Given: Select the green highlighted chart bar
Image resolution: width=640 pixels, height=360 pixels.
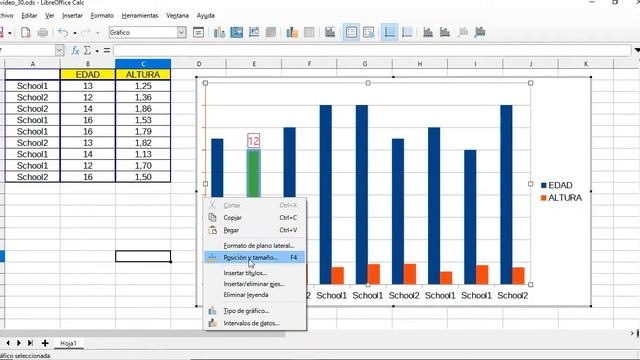Looking at the screenshot, I should coord(253,173).
